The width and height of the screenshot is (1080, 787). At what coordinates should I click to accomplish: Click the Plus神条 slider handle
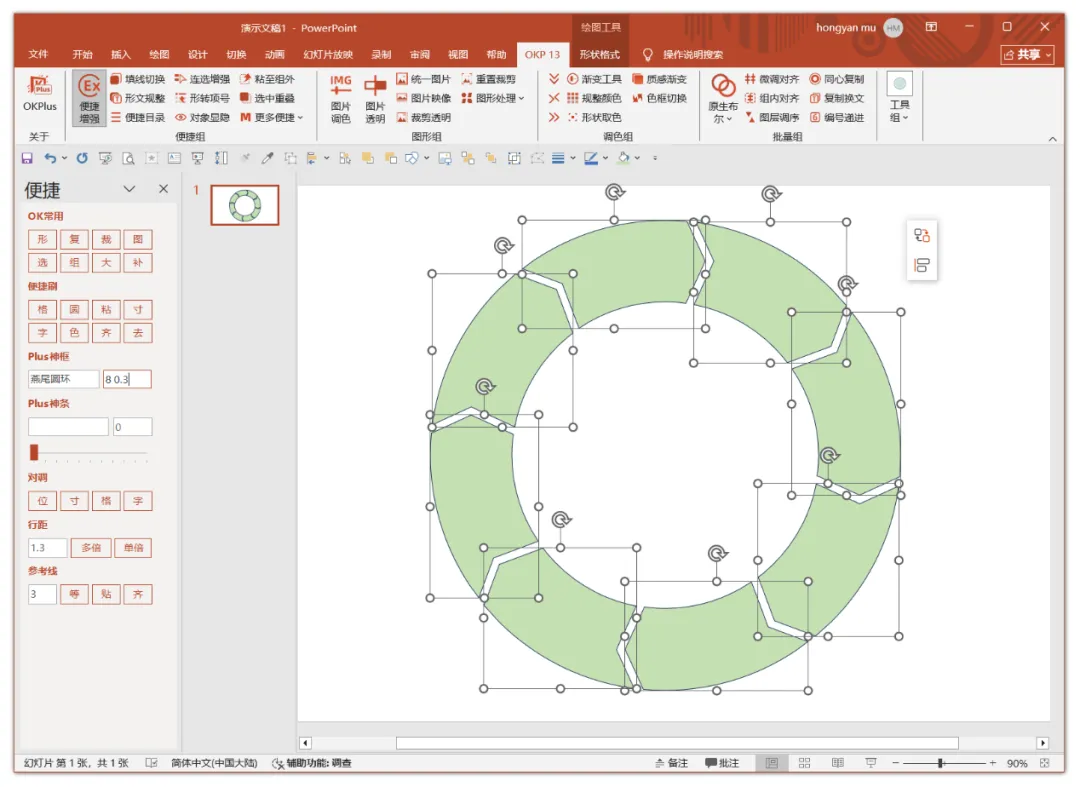point(34,452)
